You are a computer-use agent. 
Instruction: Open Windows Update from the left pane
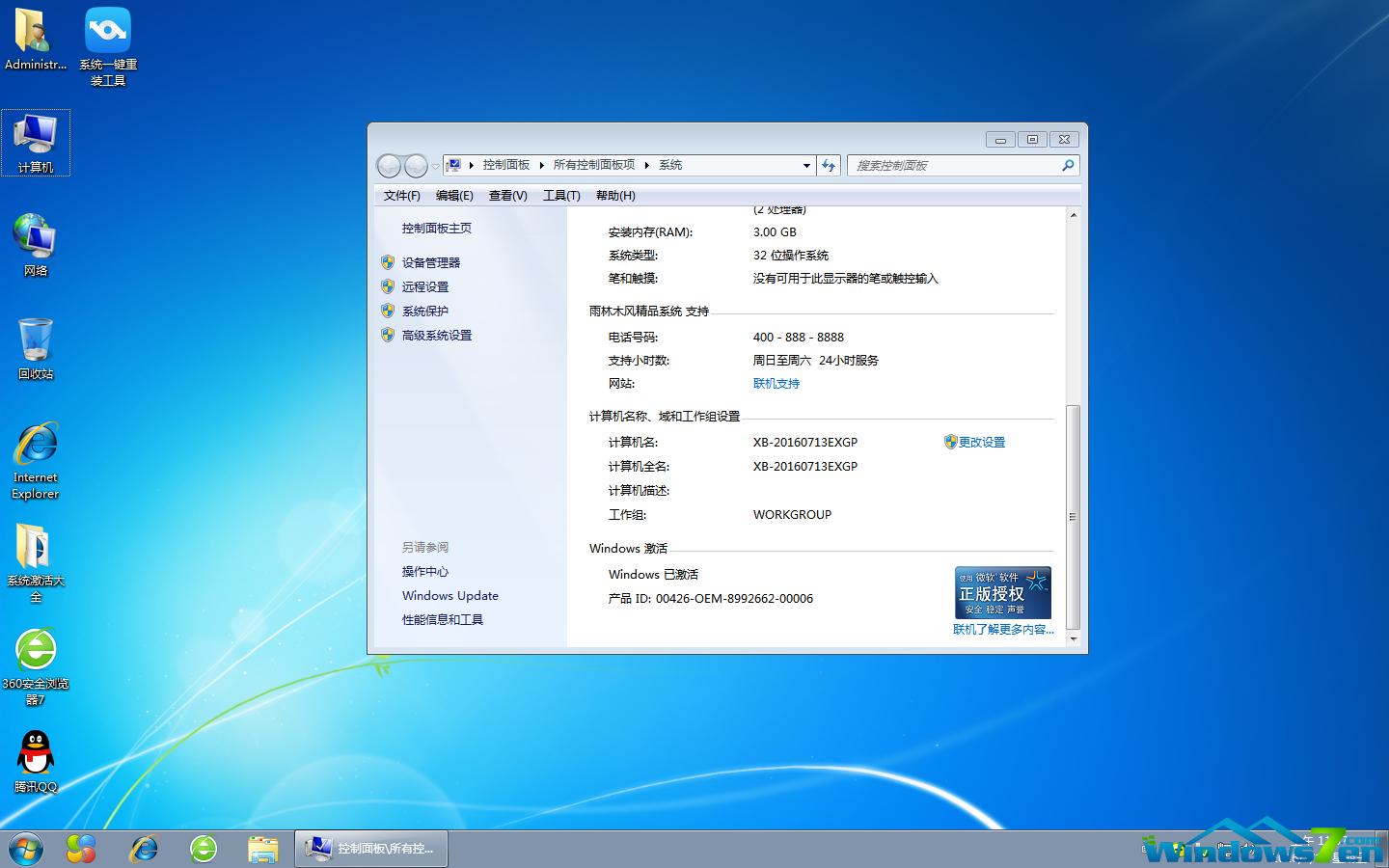(x=449, y=595)
